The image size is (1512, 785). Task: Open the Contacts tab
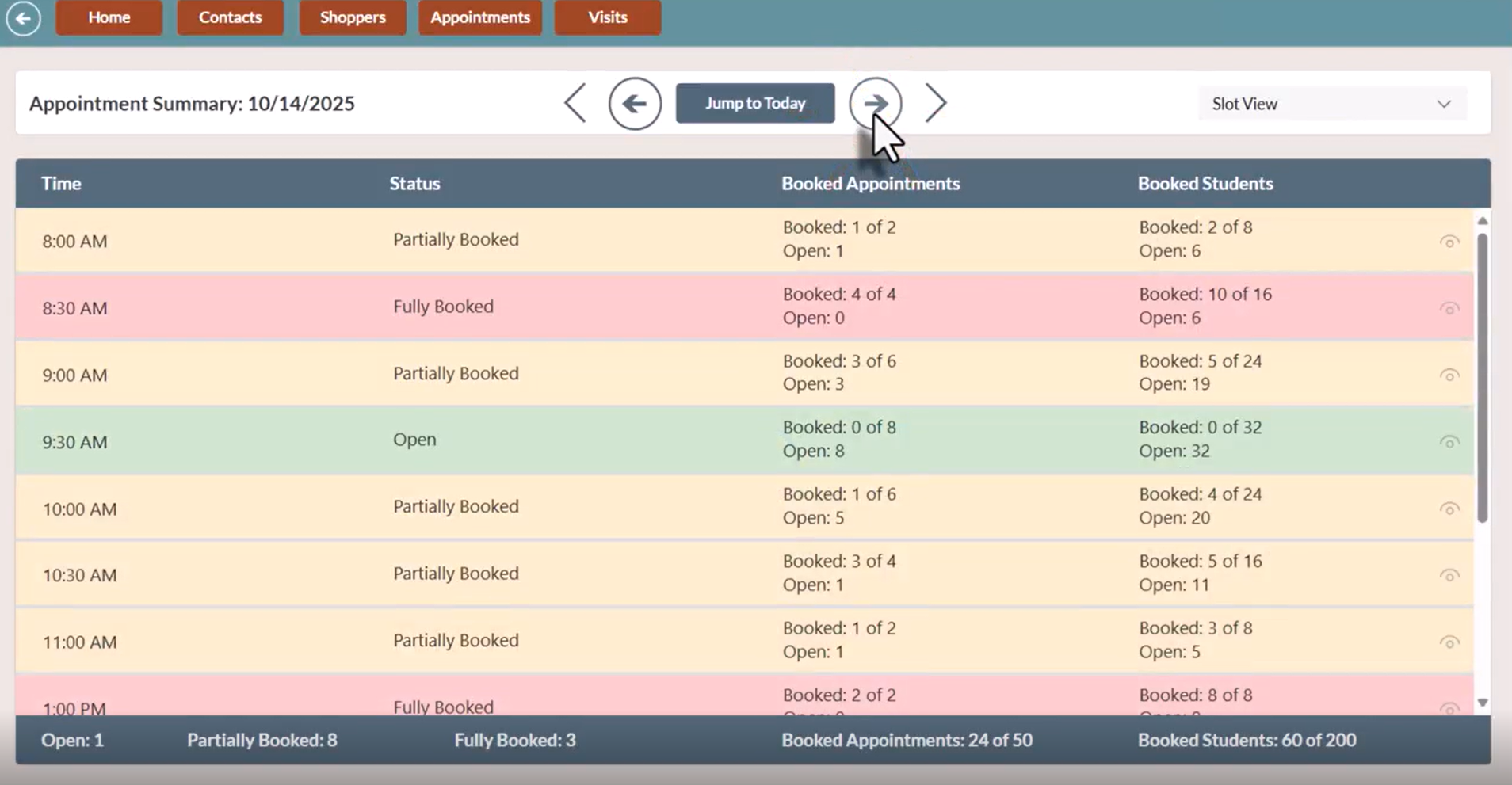(231, 17)
